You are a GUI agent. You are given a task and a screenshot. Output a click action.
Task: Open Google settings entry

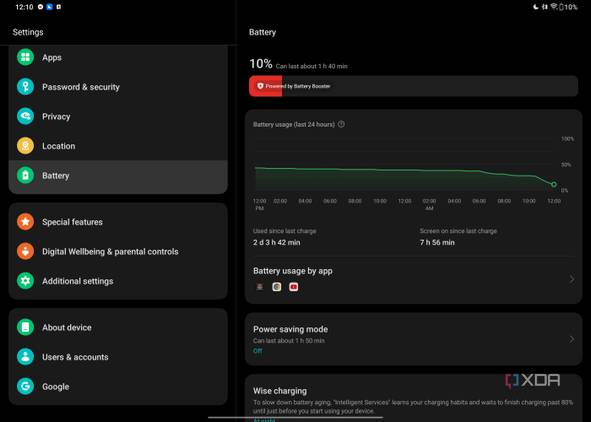click(118, 386)
